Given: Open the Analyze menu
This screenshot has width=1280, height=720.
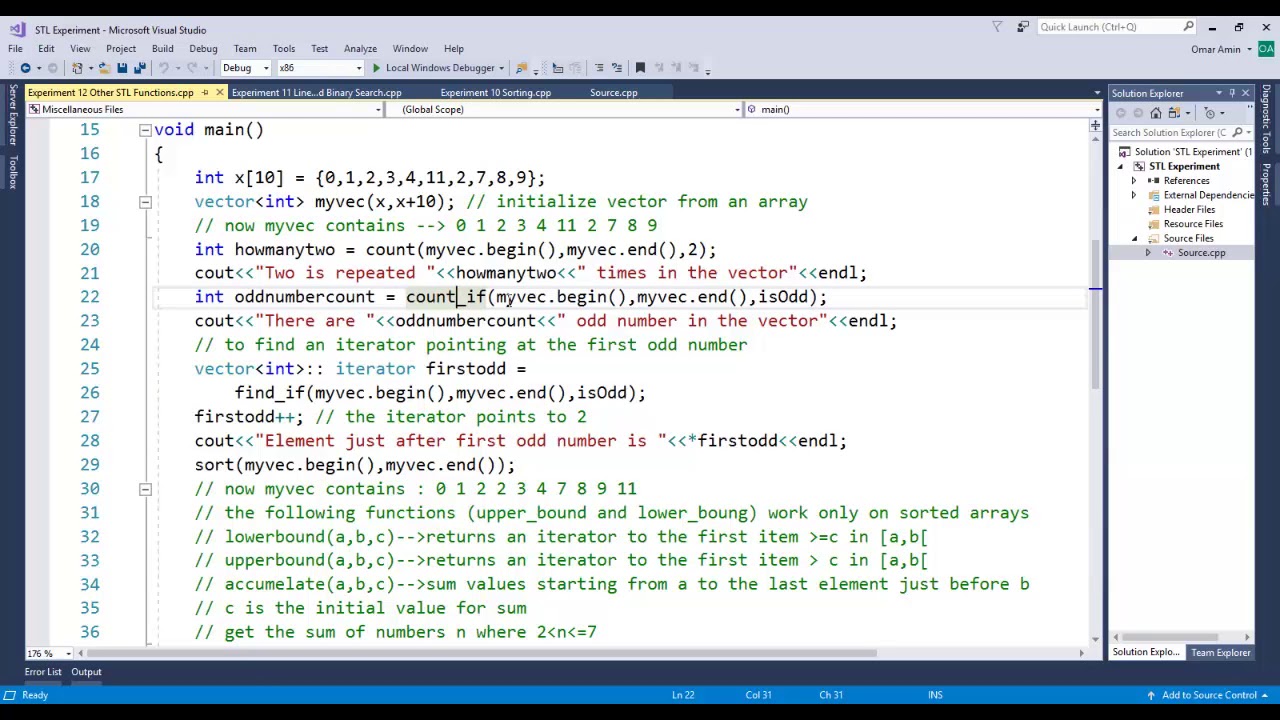Looking at the screenshot, I should click(360, 49).
